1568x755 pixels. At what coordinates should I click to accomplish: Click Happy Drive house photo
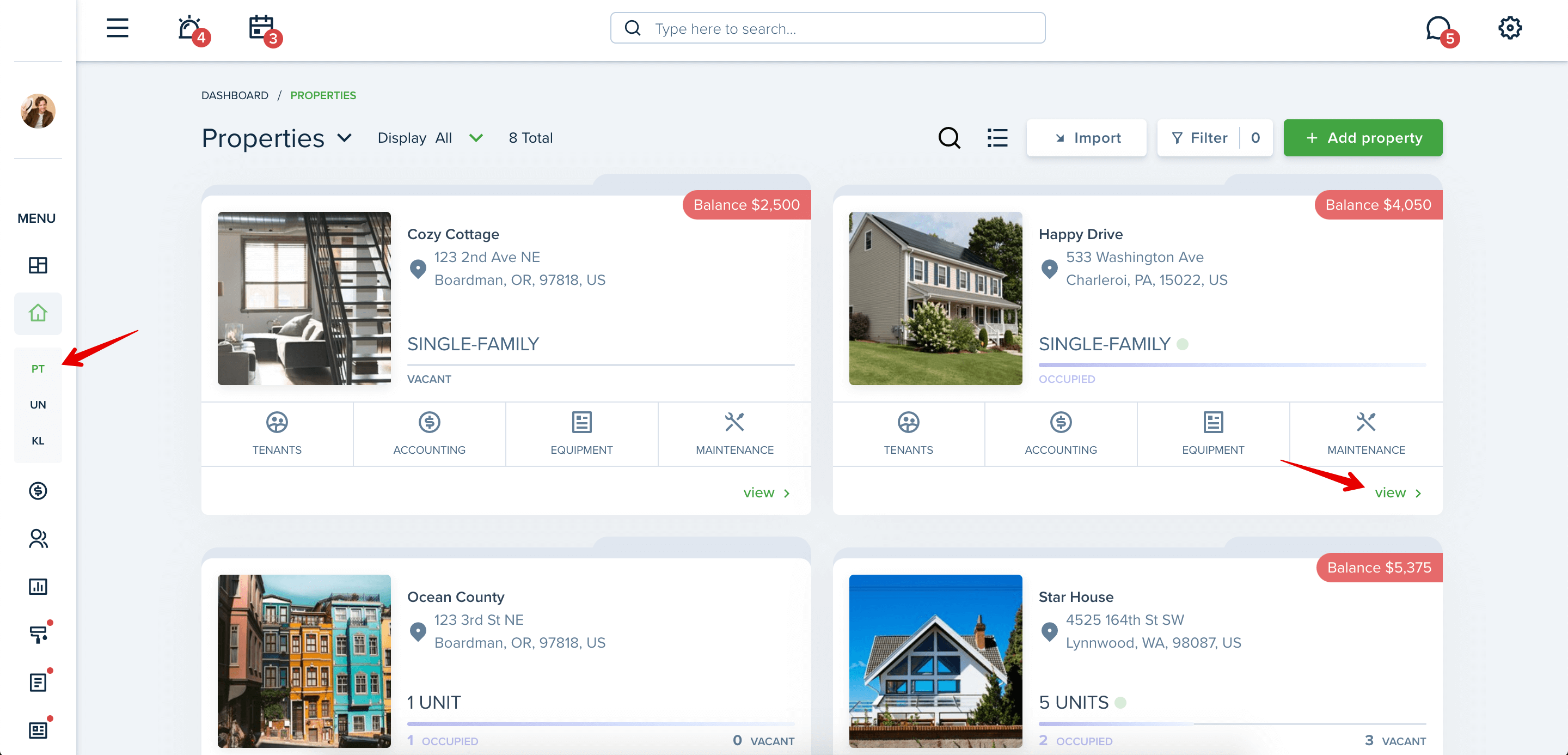point(935,299)
